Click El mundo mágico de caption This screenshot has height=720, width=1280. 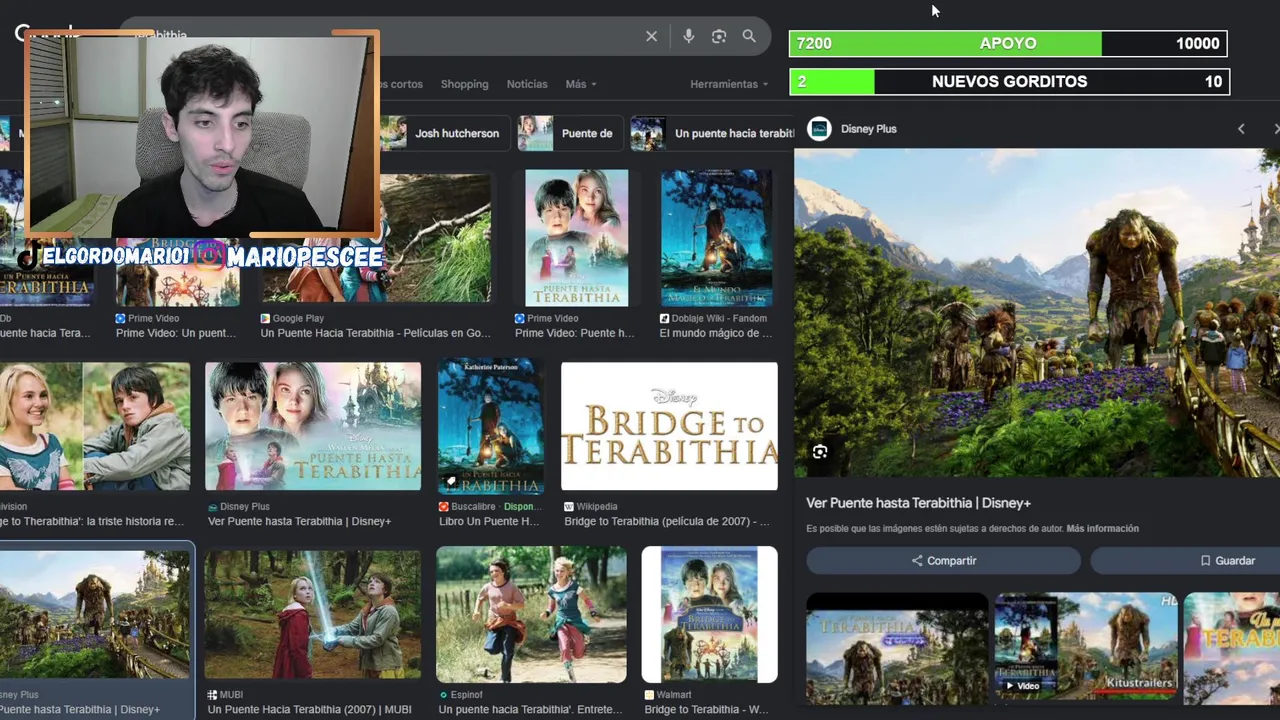(716, 333)
